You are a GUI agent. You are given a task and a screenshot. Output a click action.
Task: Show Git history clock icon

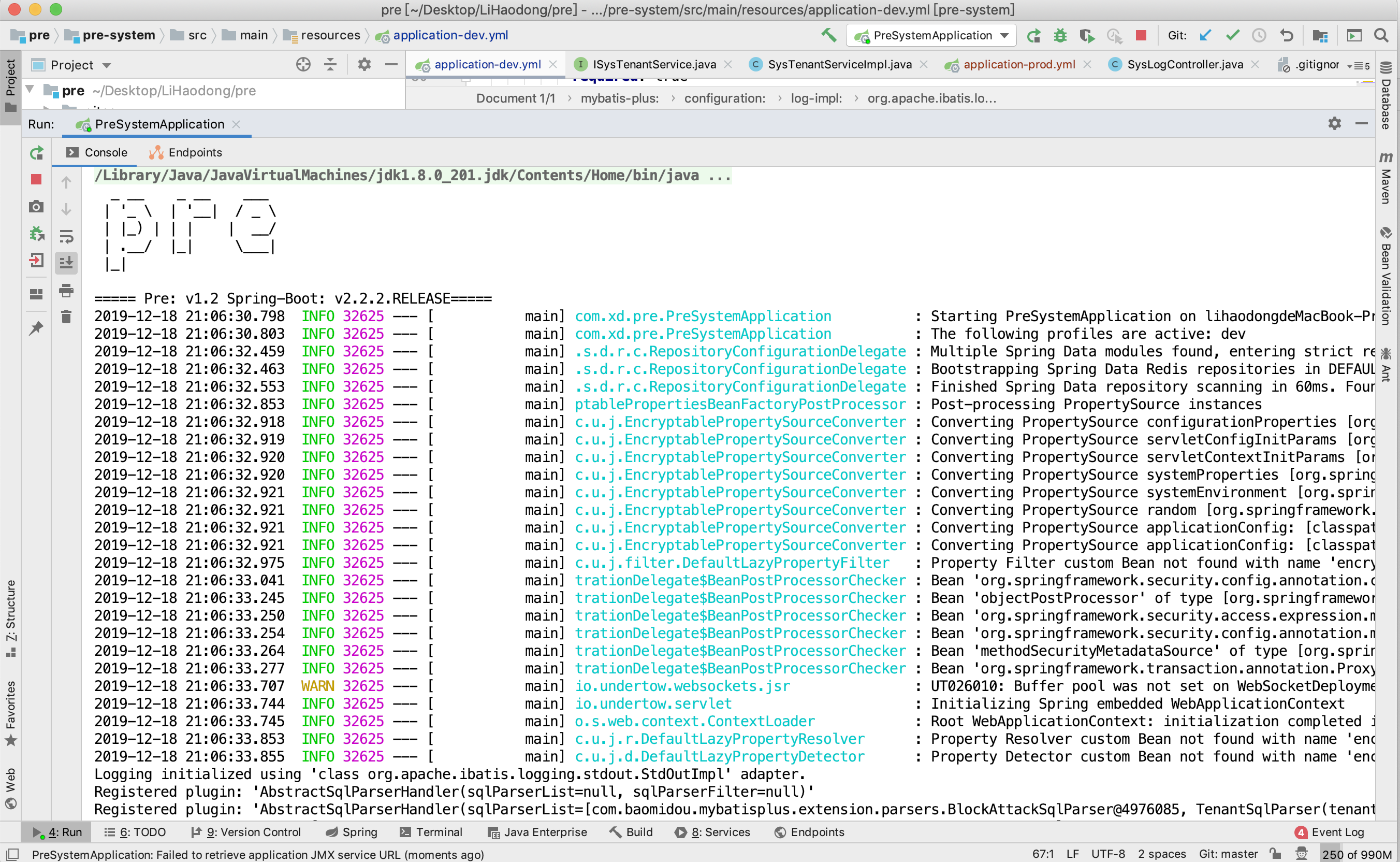pyautogui.click(x=1259, y=35)
